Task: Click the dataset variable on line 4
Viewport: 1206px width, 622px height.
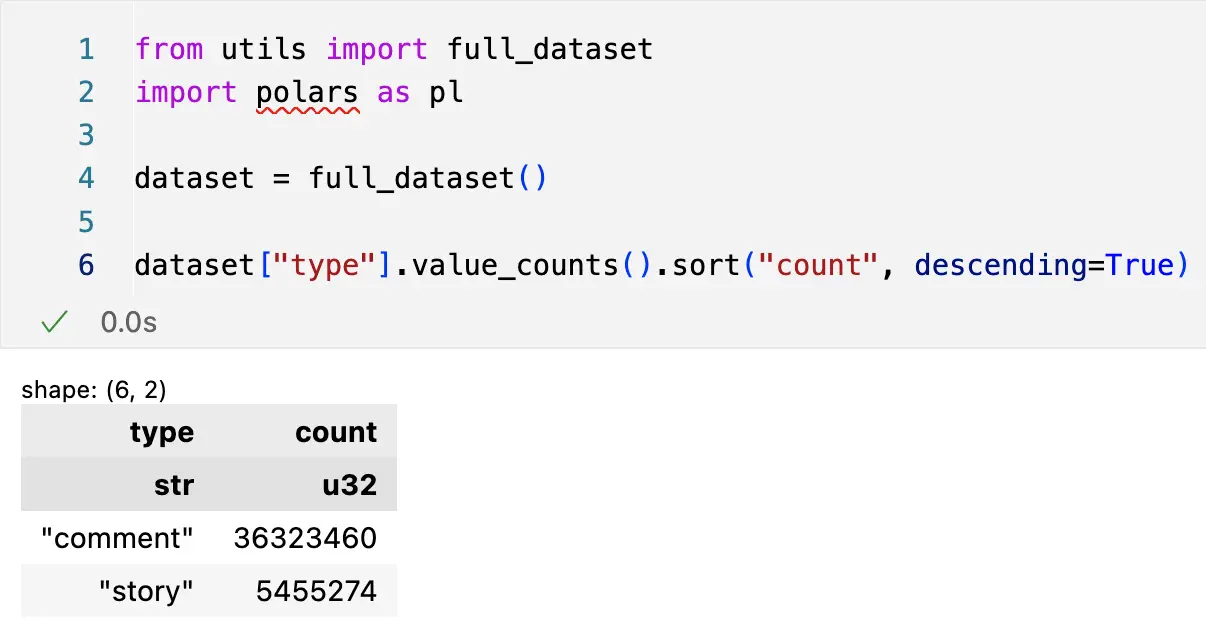Action: click(x=195, y=178)
